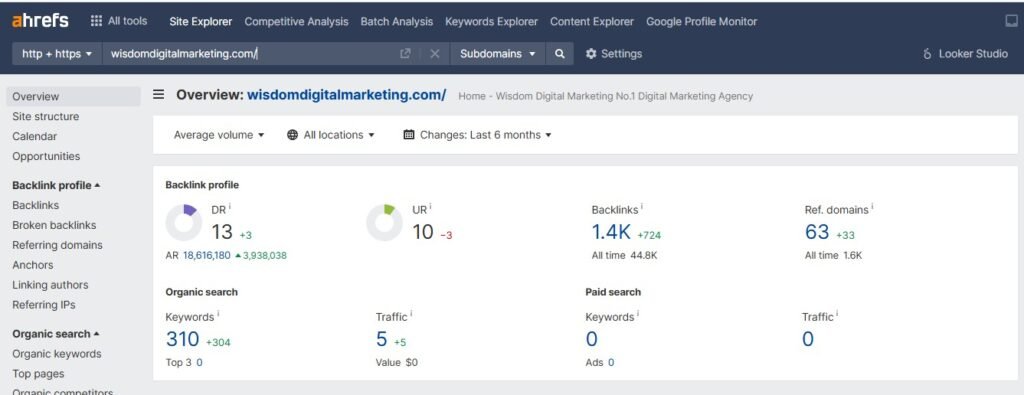The image size is (1024, 395).
Task: Click the UR info icon
Action: point(430,206)
